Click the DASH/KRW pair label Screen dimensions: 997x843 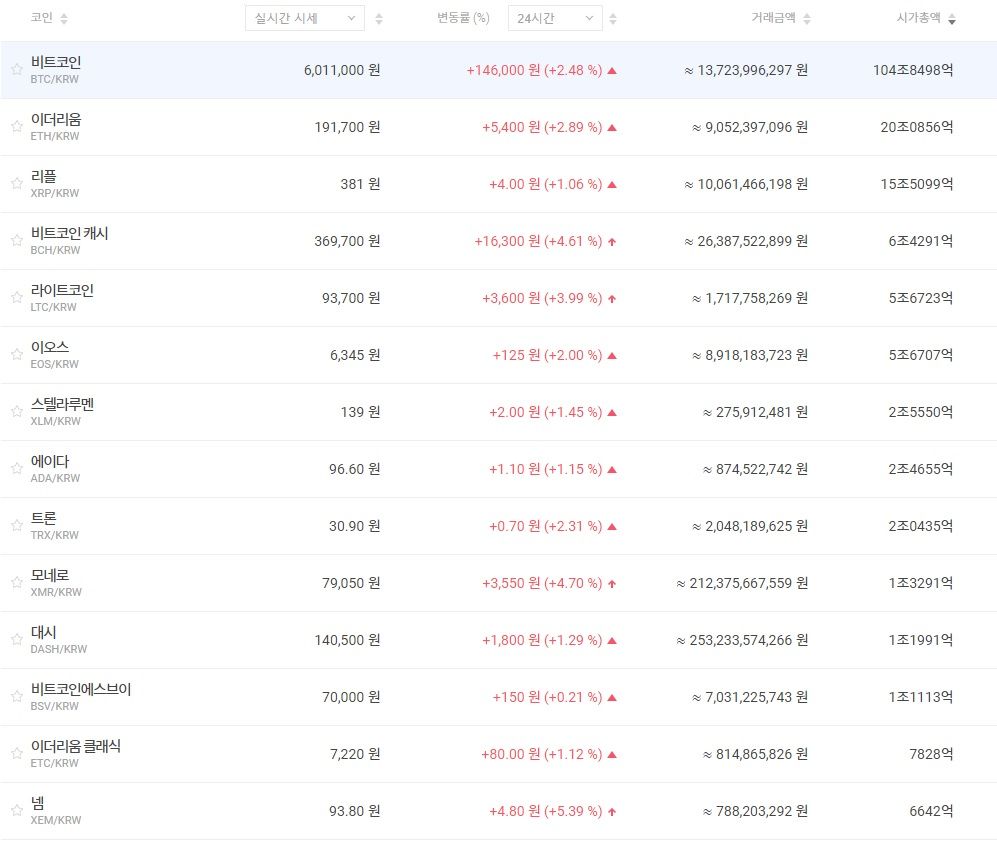click(x=58, y=649)
